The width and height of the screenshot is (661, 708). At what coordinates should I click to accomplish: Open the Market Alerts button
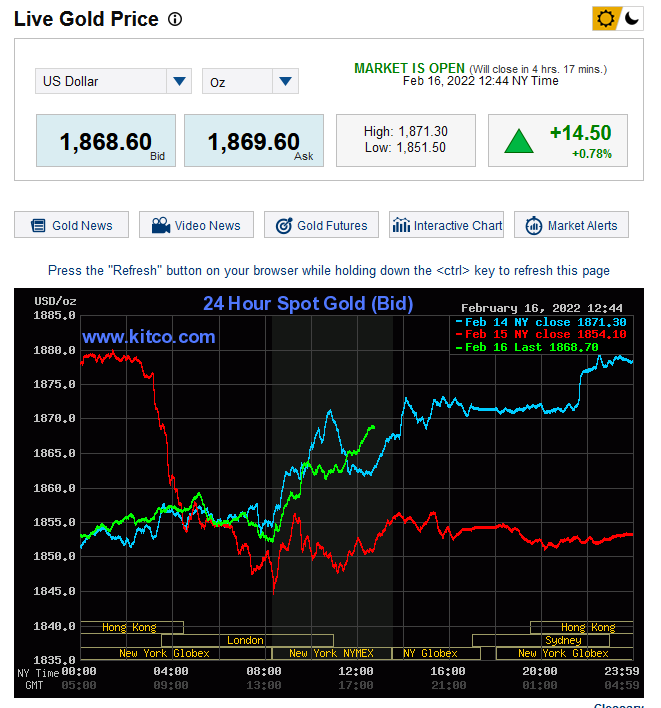point(572,225)
